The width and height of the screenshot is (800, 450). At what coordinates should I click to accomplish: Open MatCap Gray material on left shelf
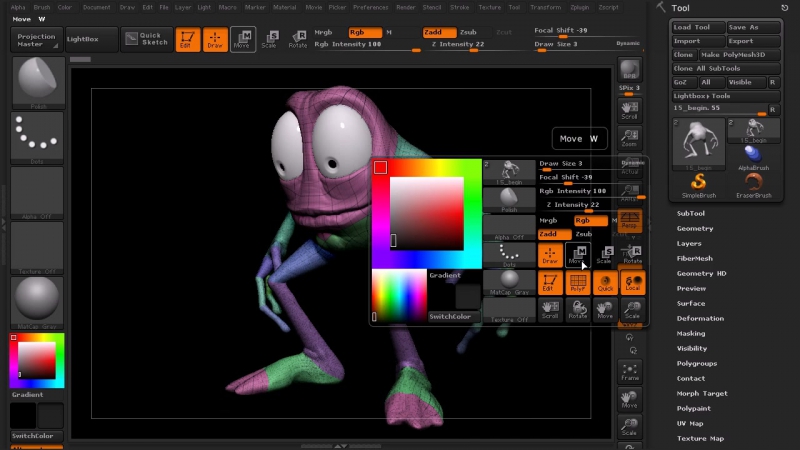click(x=37, y=303)
